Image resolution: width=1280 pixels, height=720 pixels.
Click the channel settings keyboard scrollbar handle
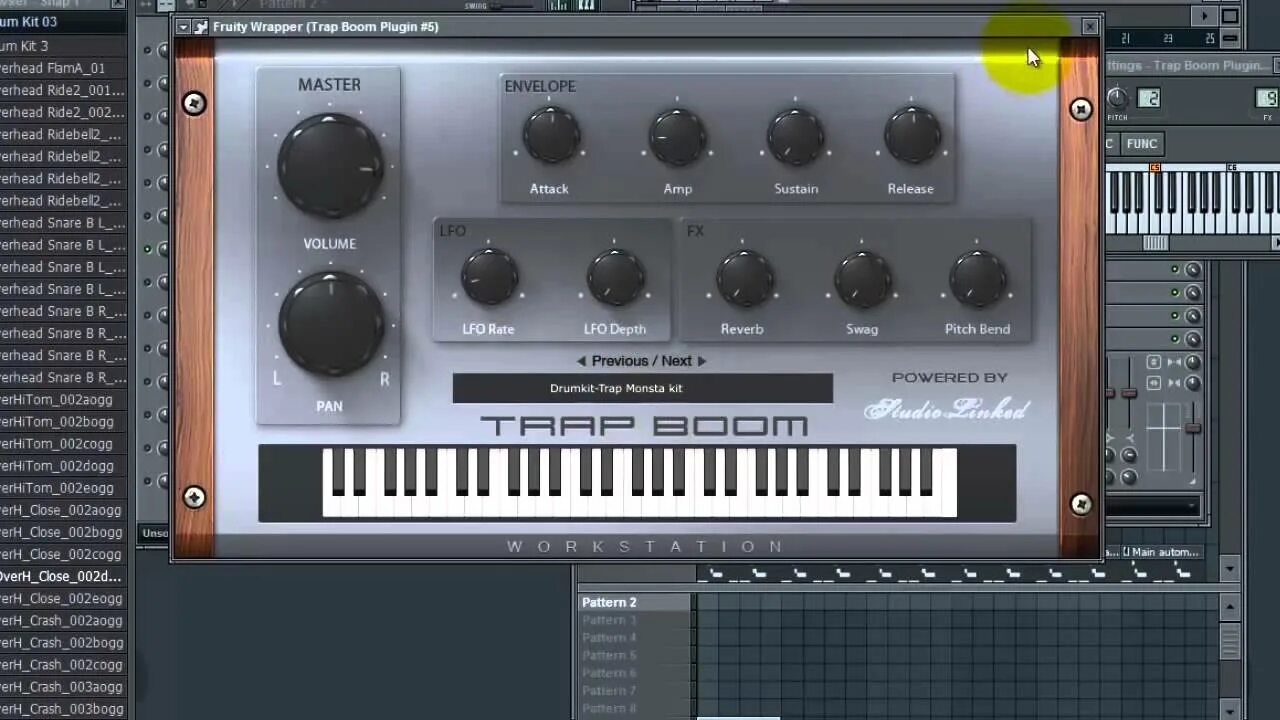(1155, 243)
